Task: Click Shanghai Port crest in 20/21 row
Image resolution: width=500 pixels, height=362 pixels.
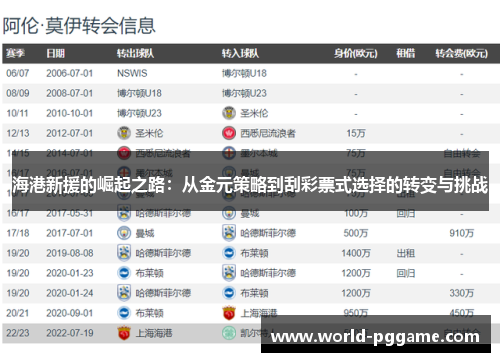Action: tap(229, 313)
